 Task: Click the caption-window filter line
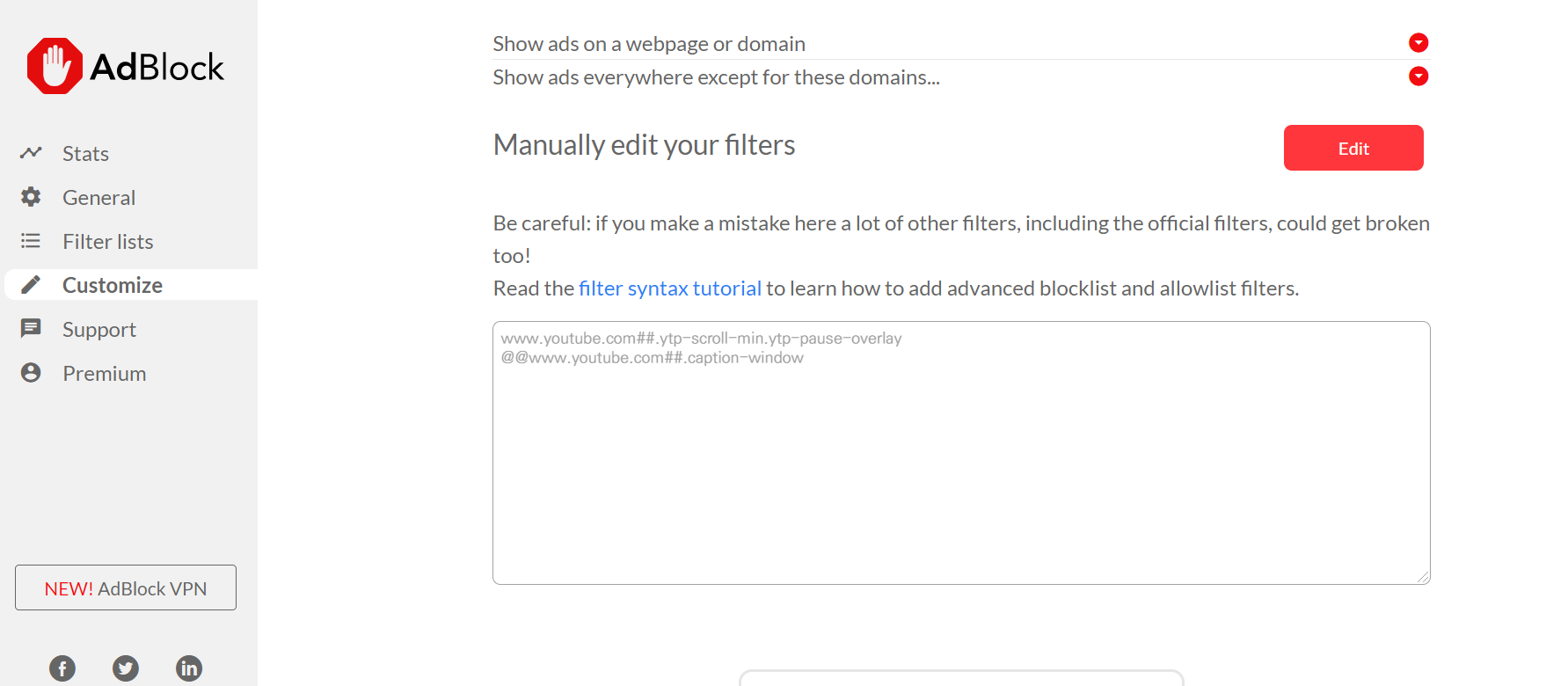pyautogui.click(x=652, y=358)
